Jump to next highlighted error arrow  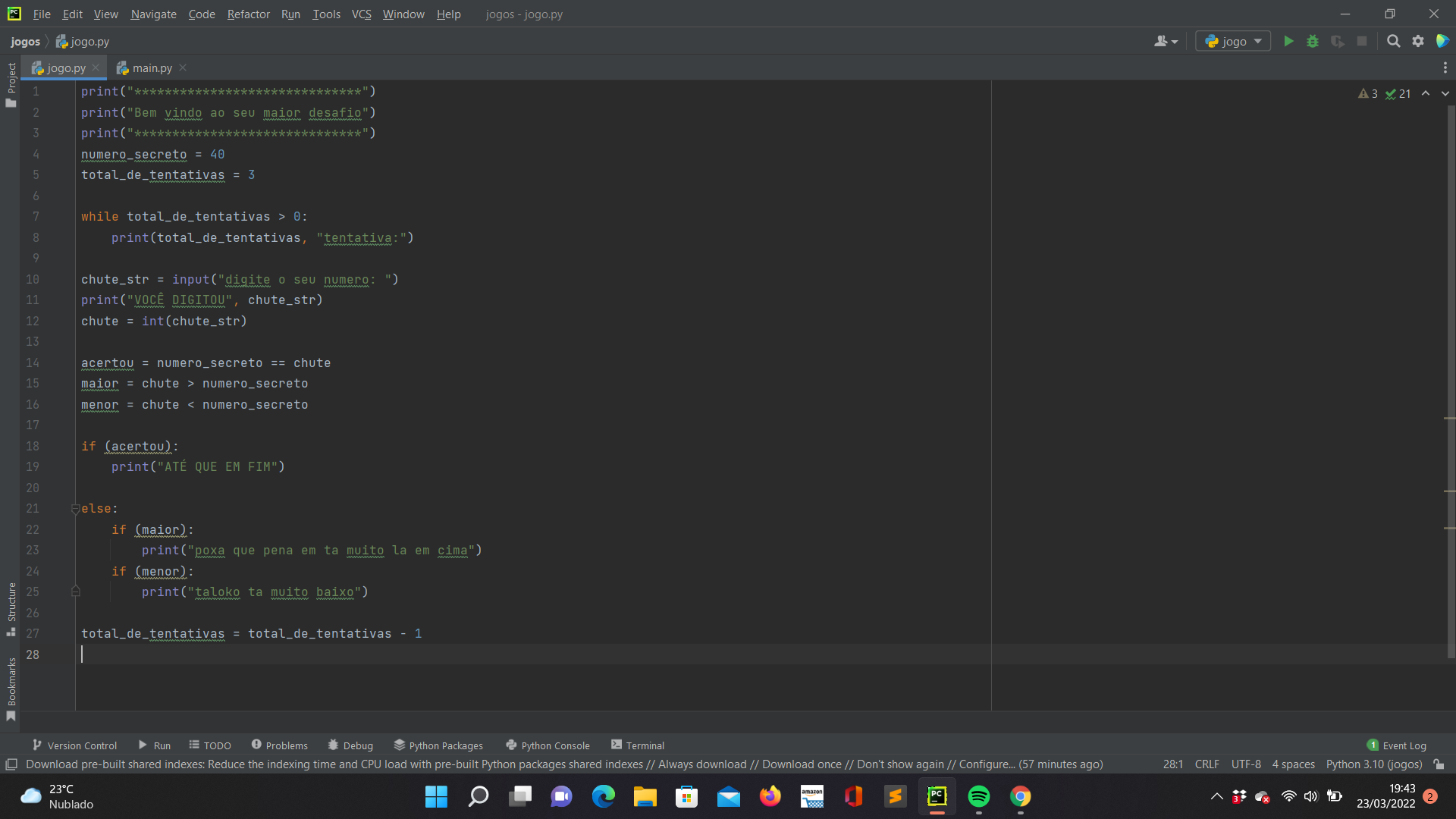[1445, 93]
